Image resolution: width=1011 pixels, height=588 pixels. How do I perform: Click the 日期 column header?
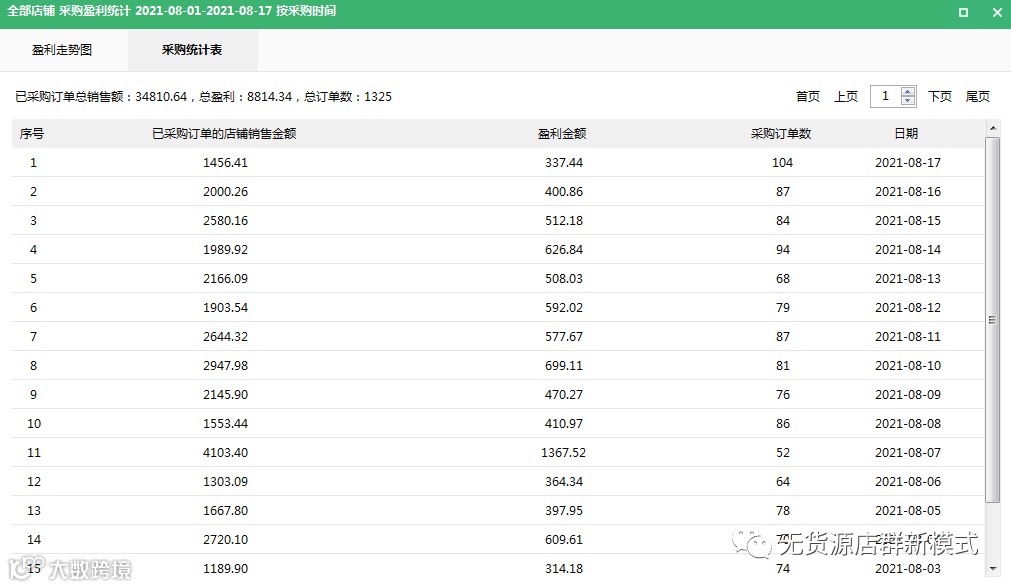906,133
